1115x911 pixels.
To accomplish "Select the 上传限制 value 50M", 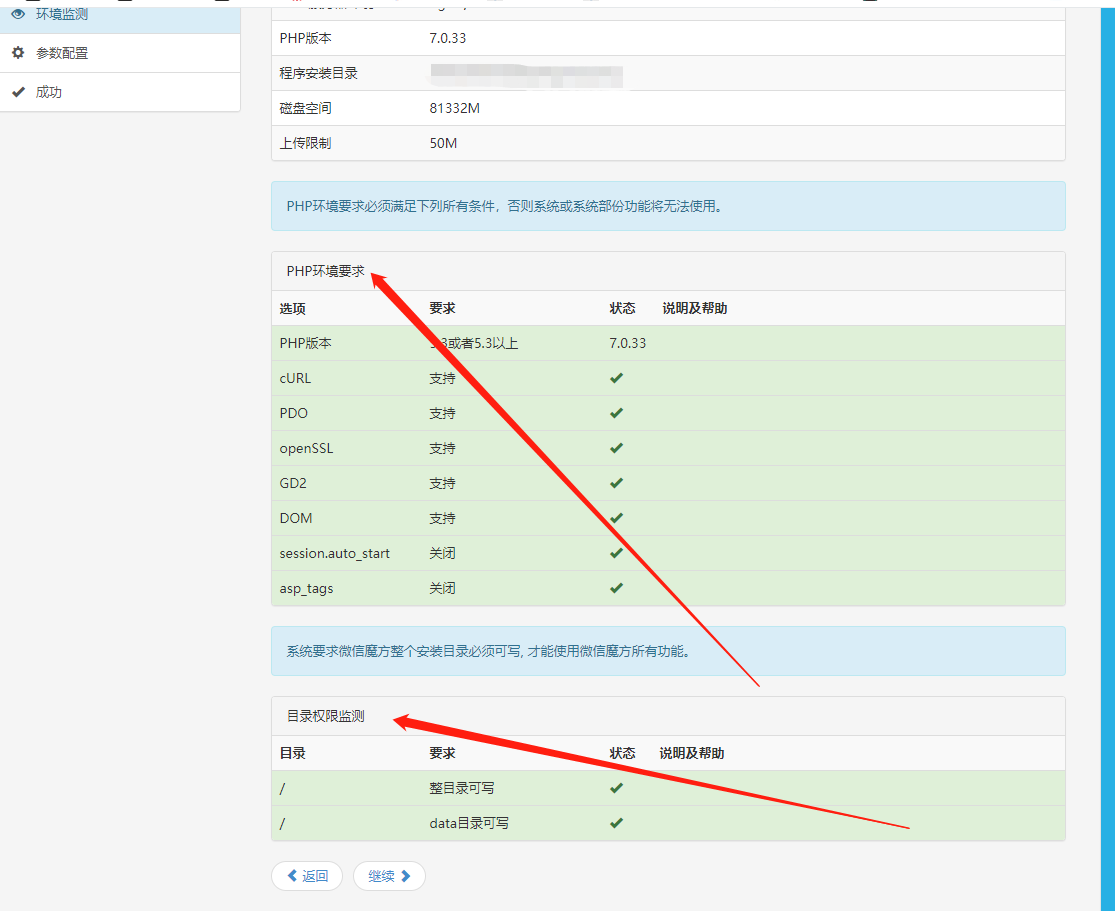I will pyautogui.click(x=443, y=143).
